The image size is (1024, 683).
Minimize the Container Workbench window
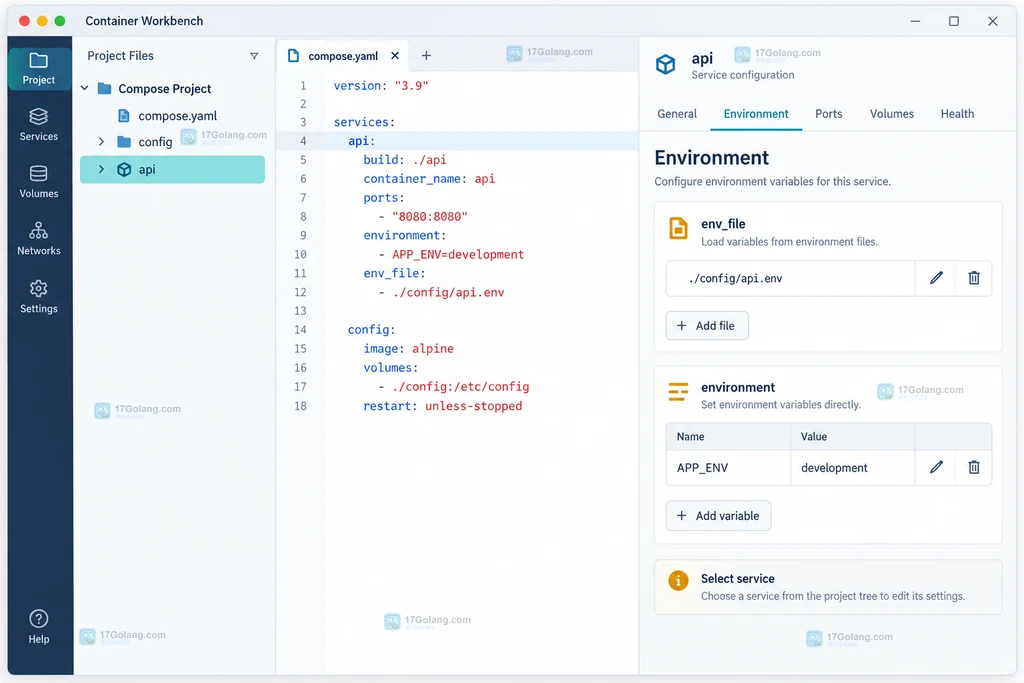coord(916,21)
